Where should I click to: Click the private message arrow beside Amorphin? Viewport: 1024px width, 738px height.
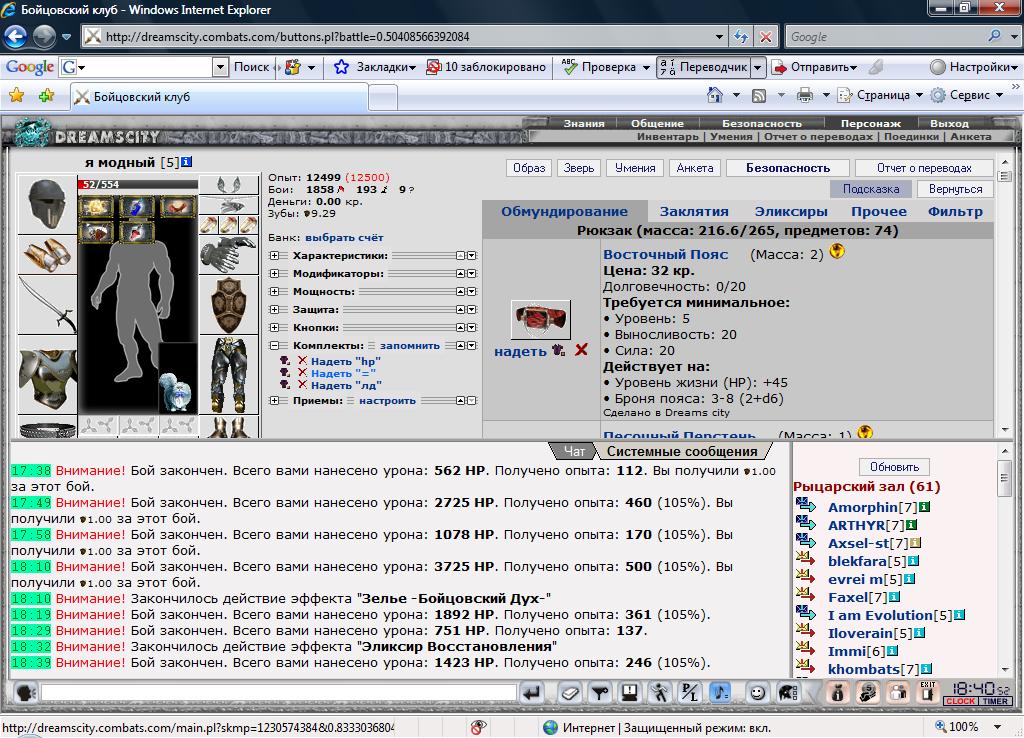806,505
